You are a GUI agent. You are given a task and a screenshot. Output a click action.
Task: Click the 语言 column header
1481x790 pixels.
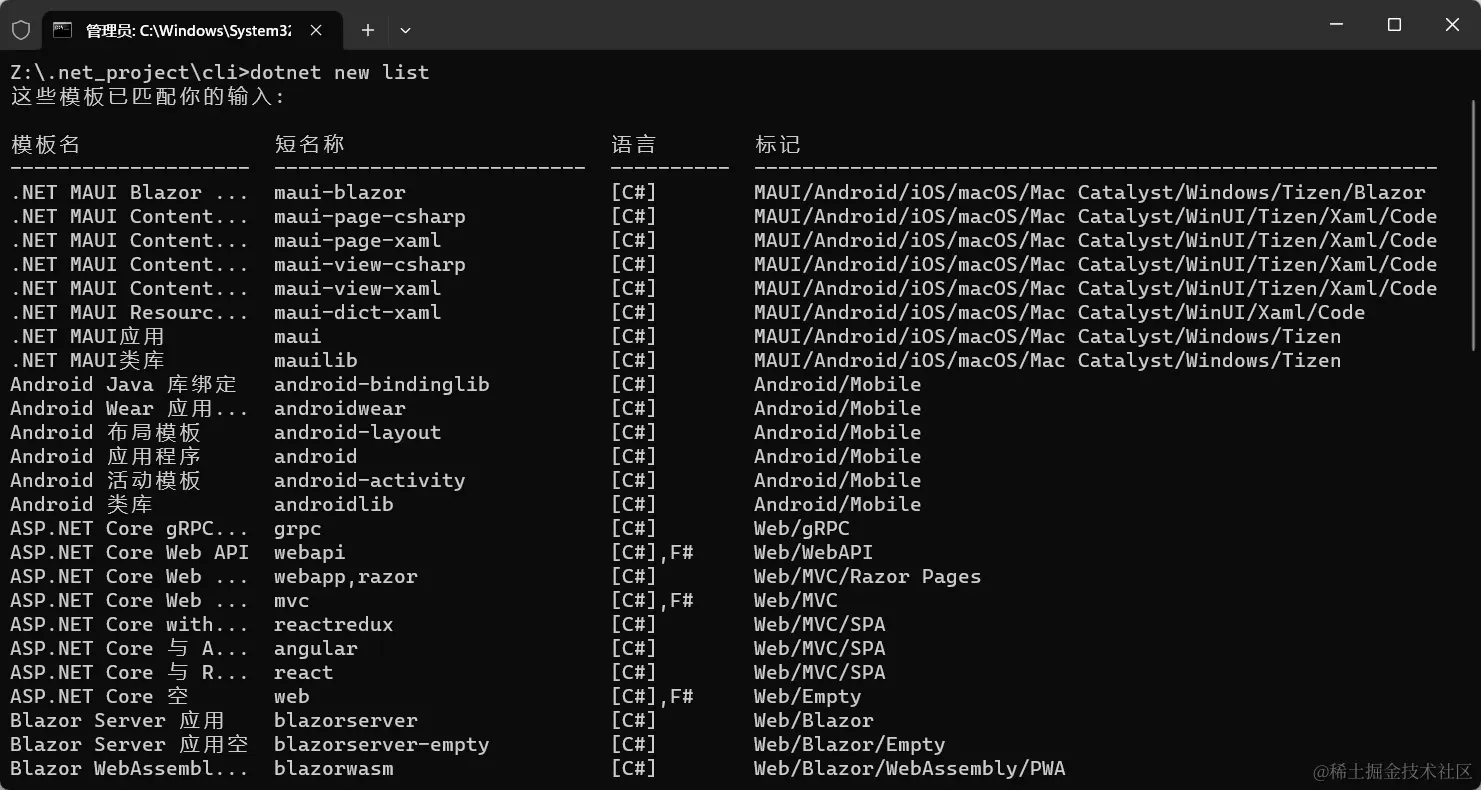click(634, 144)
